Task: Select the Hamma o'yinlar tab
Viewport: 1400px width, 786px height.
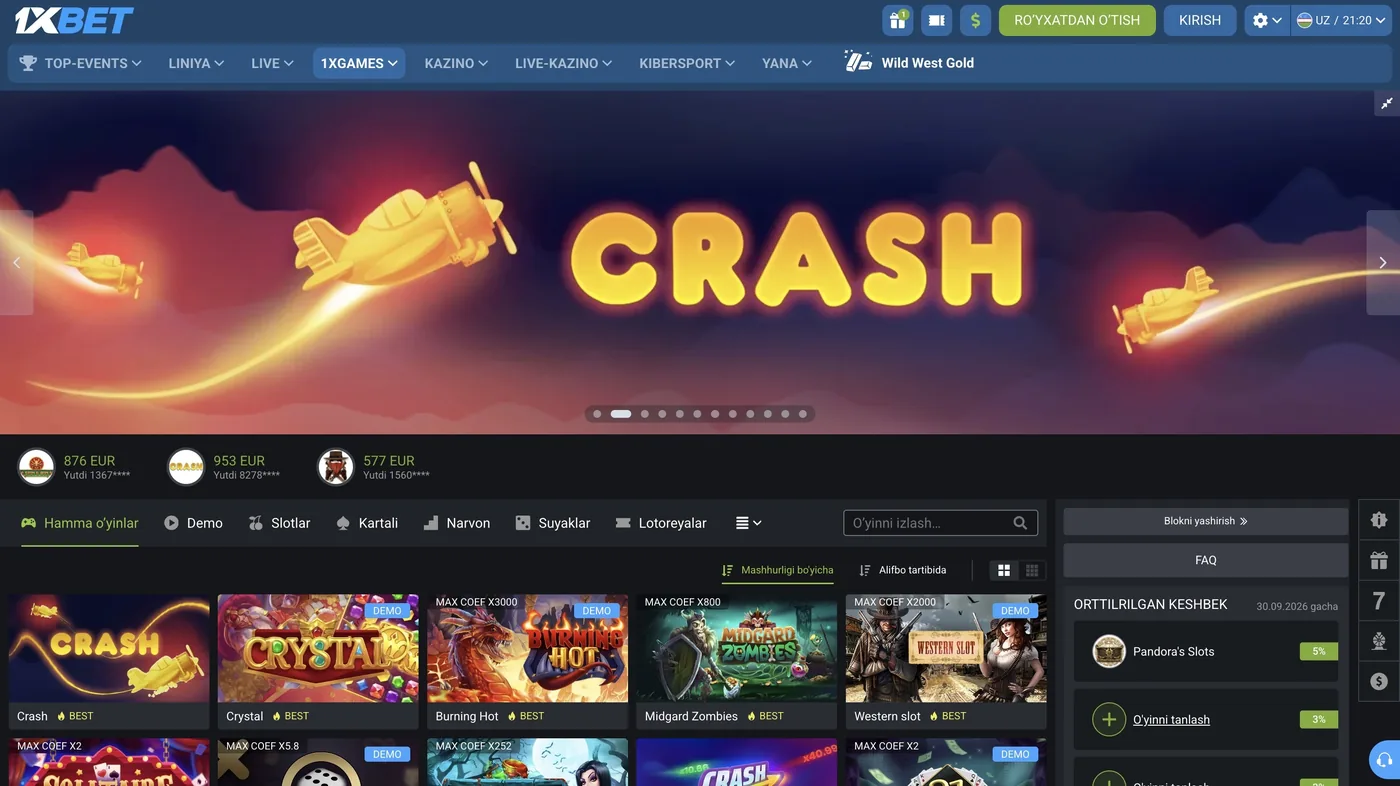Action: pyautogui.click(x=80, y=523)
